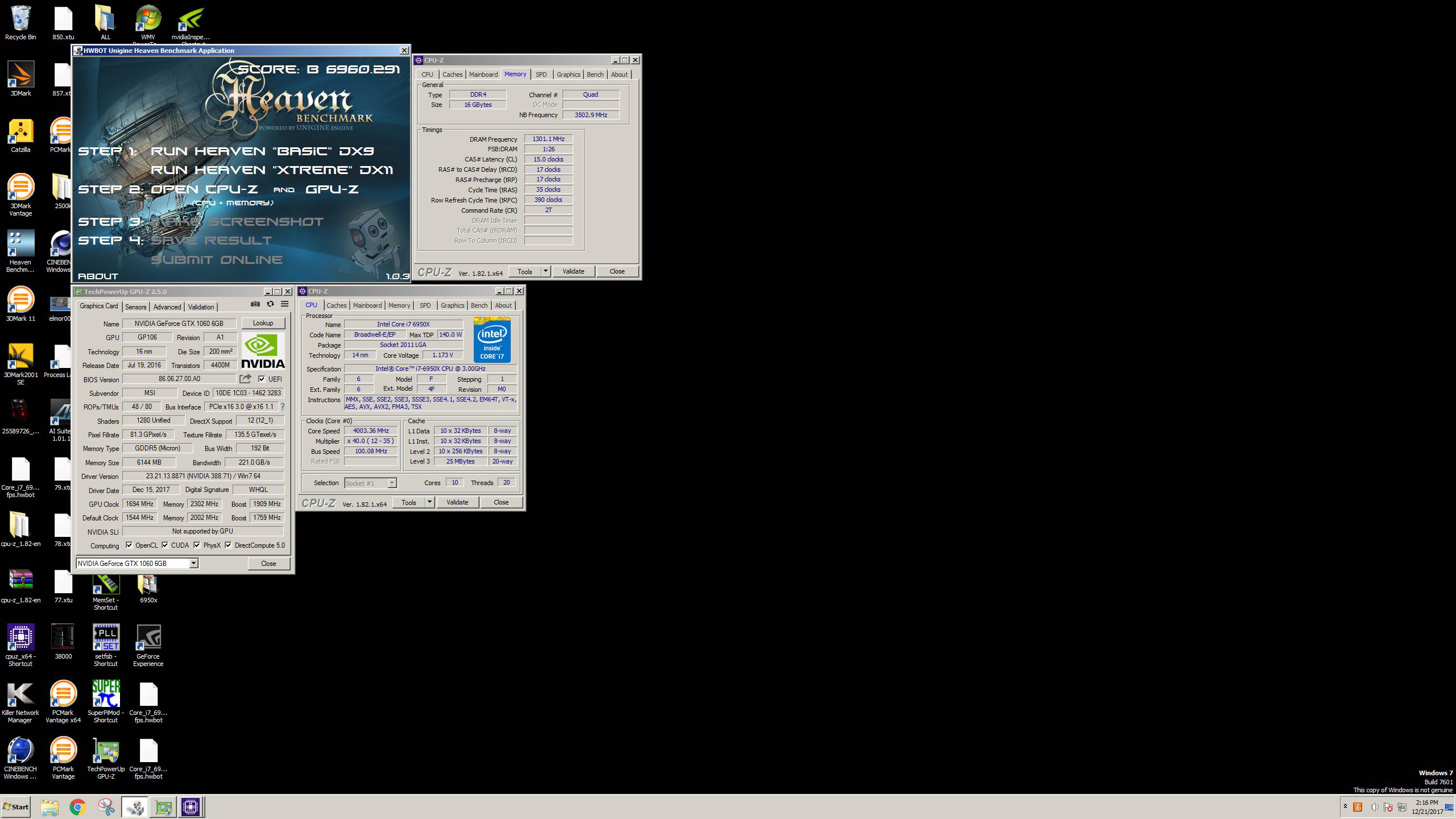
Task: Open the SPD tab in upper CPU-Z
Action: coord(541,75)
